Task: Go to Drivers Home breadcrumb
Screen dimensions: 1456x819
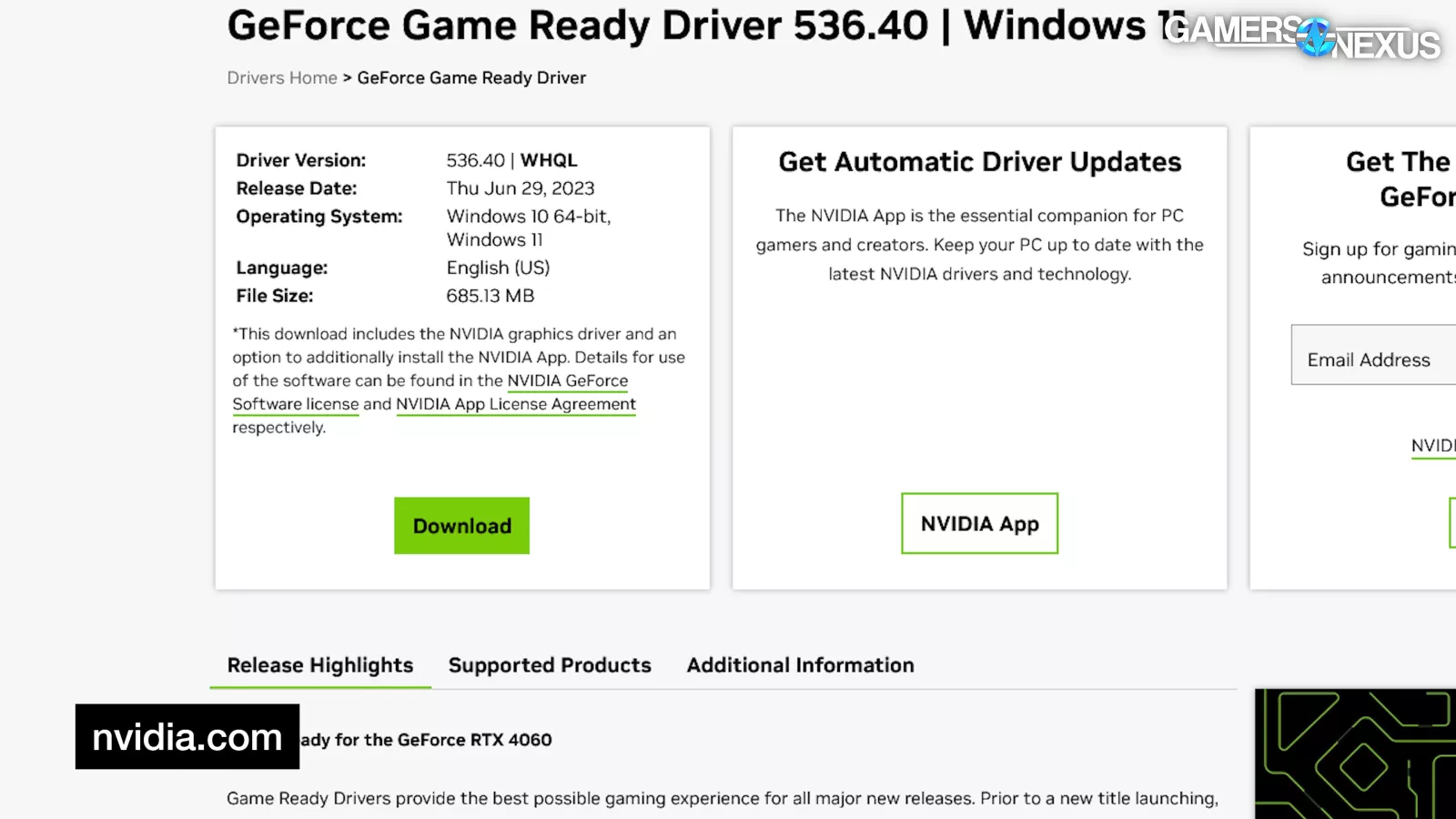Action: 281,78
